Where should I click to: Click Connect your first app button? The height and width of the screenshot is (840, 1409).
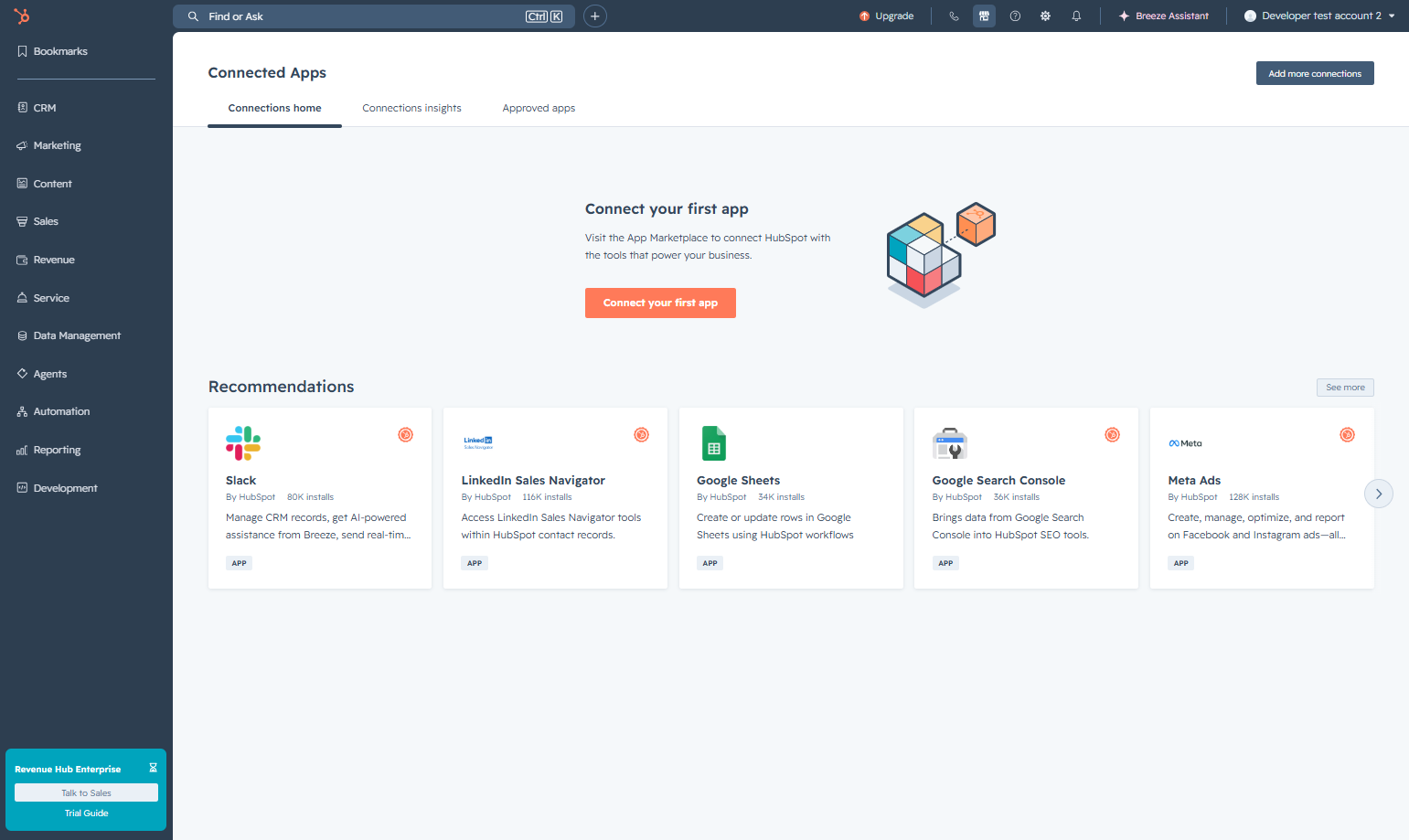660,303
